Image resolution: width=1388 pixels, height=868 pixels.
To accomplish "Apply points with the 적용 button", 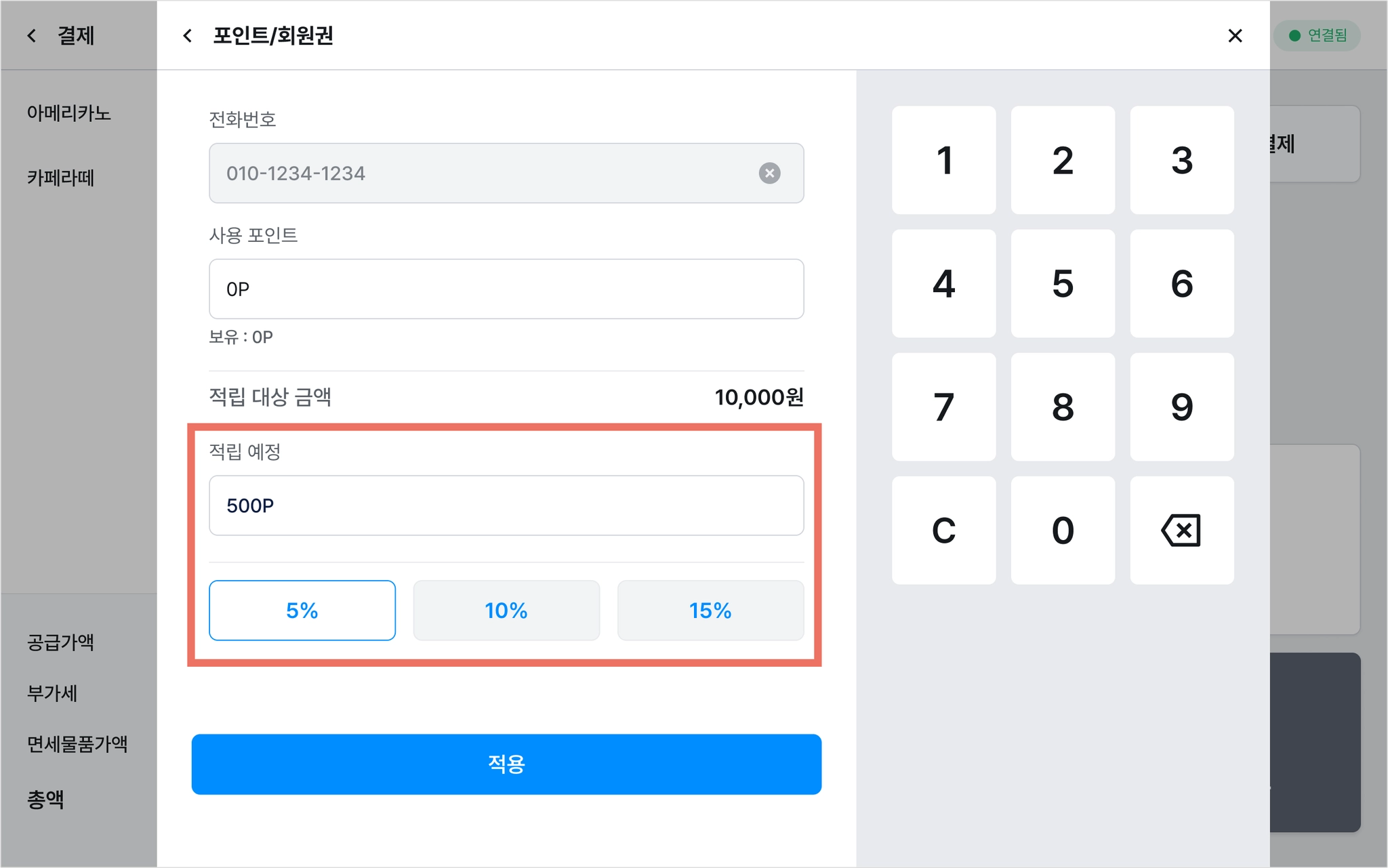I will pyautogui.click(x=506, y=764).
